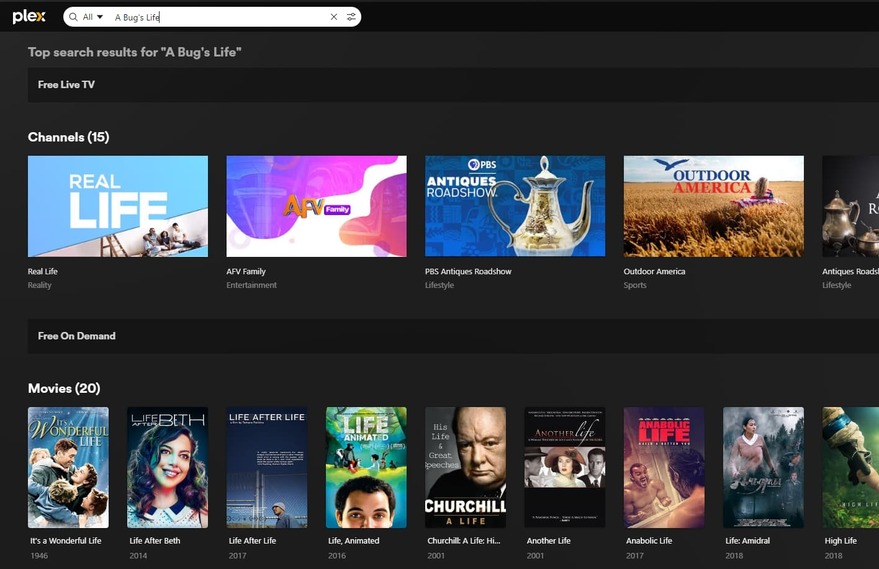The image size is (879, 569).
Task: Open the Life: Amidral poster
Action: pyautogui.click(x=764, y=467)
